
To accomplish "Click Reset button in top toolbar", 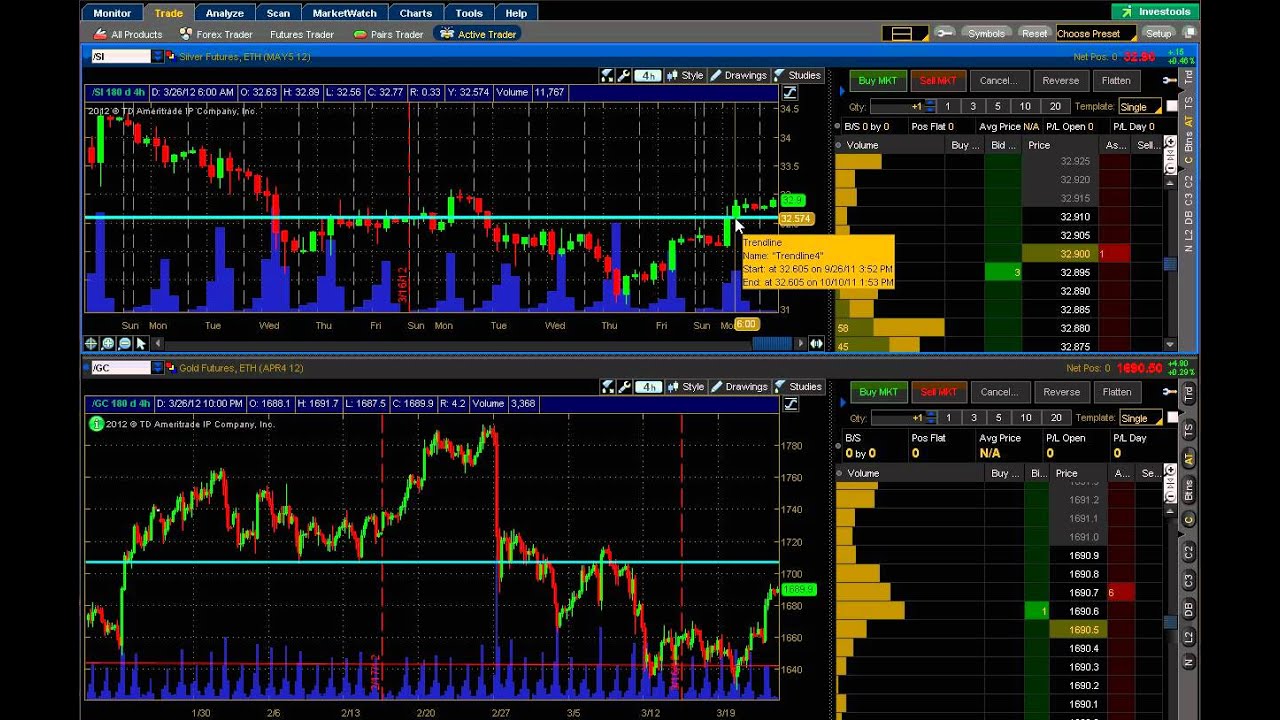I will pos(1034,33).
